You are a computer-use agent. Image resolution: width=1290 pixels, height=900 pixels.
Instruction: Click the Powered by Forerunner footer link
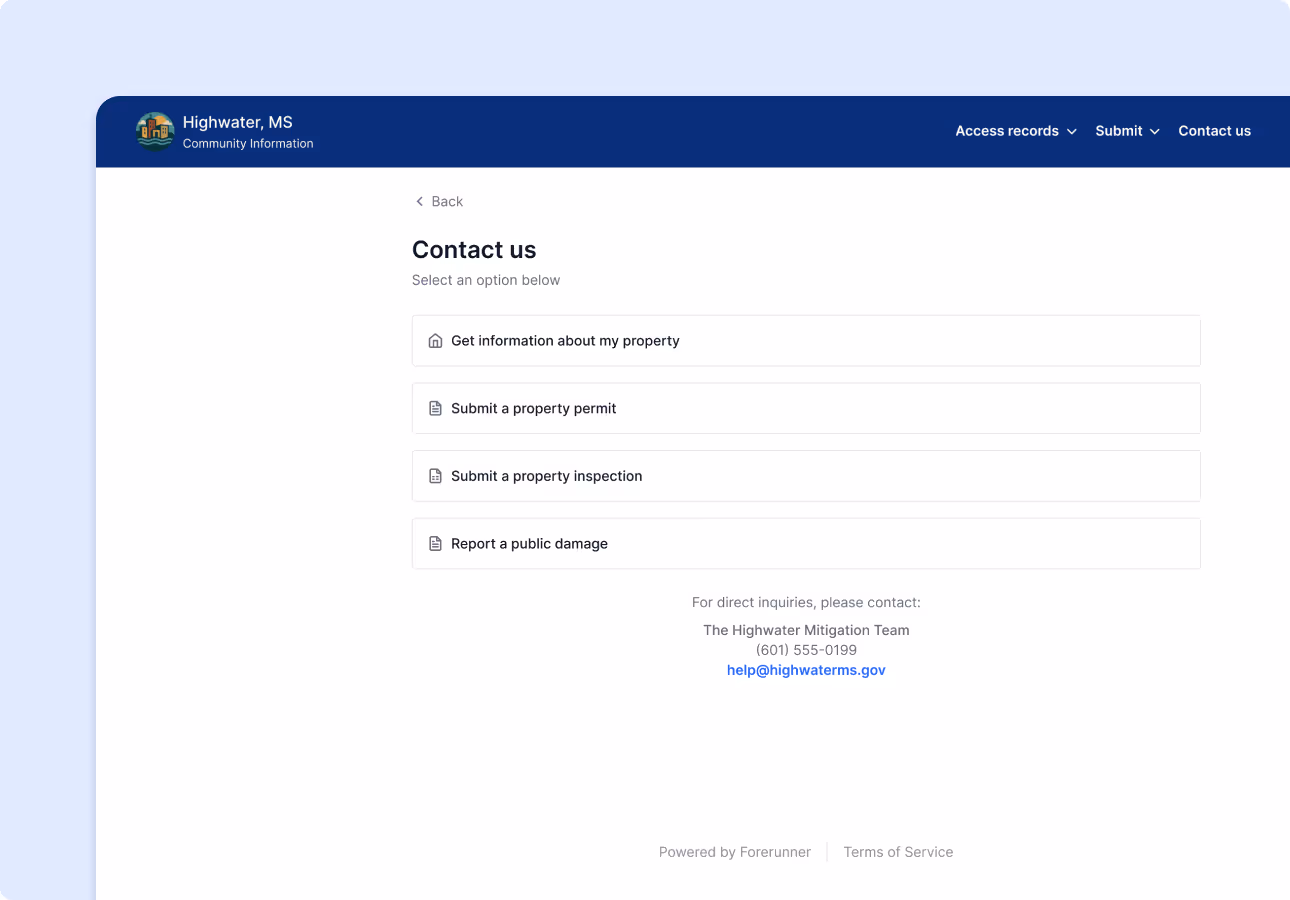[735, 852]
